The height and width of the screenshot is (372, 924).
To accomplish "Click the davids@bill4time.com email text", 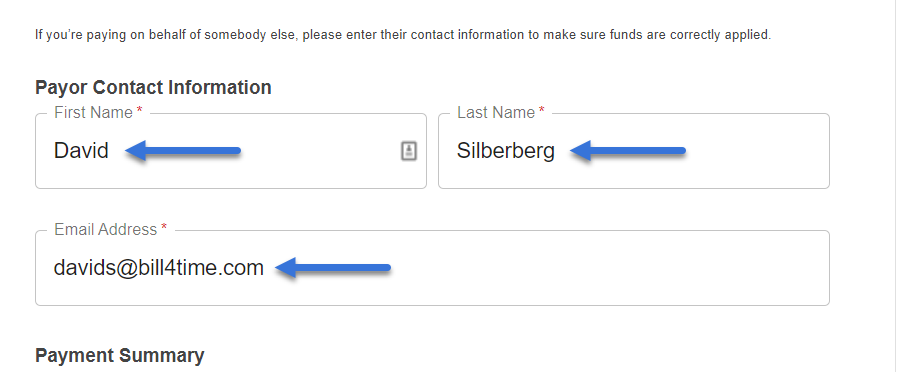I will click(159, 268).
